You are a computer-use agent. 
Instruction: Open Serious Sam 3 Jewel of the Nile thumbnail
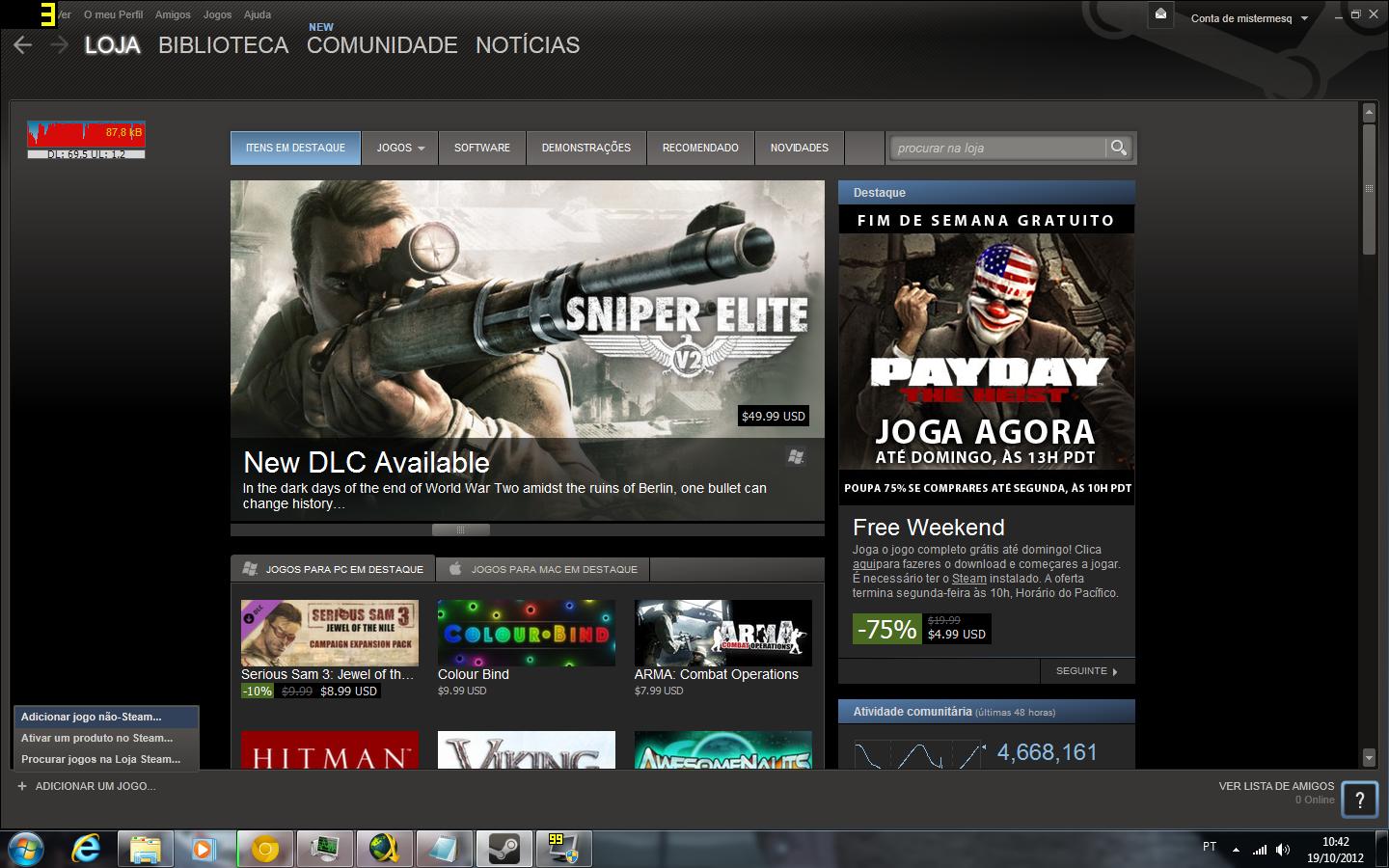click(330, 633)
